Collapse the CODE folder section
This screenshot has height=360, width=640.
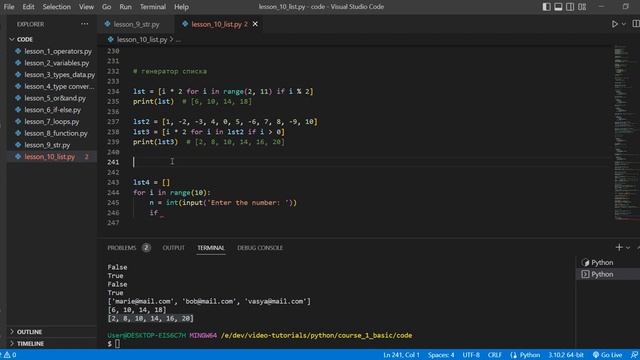point(52,40)
